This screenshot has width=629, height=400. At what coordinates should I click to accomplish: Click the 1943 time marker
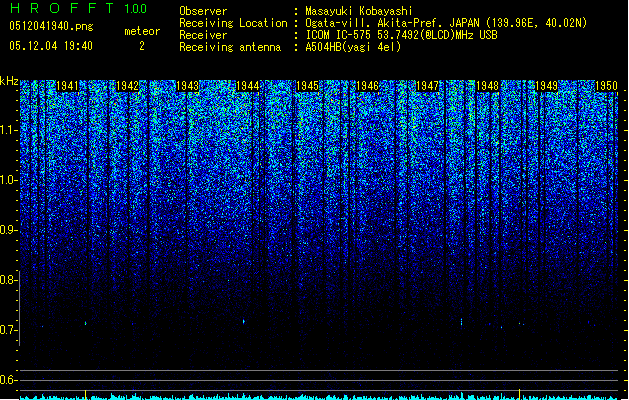coord(187,86)
